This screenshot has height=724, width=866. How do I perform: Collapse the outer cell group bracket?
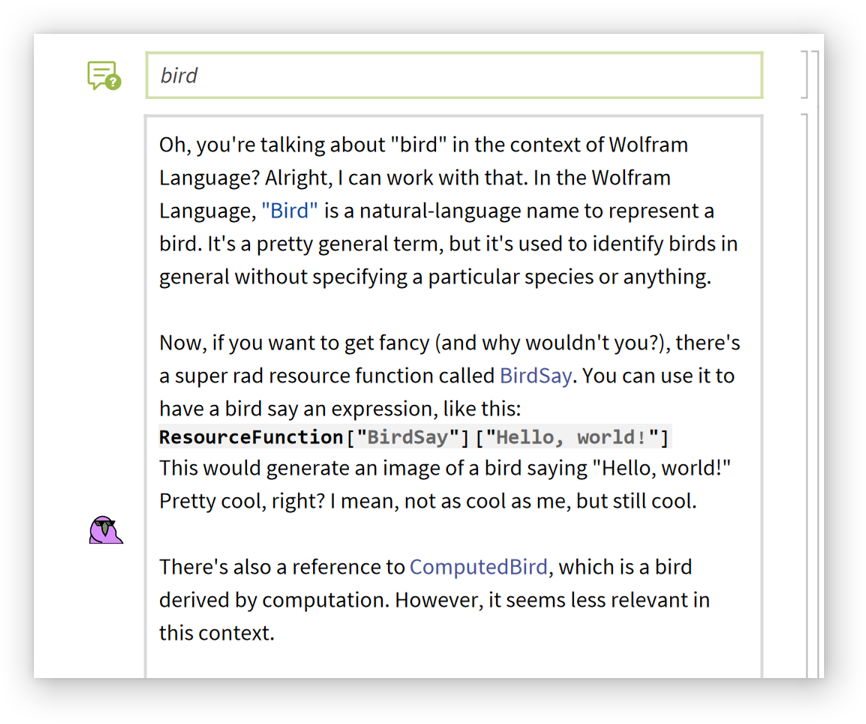pyautogui.click(x=815, y=360)
